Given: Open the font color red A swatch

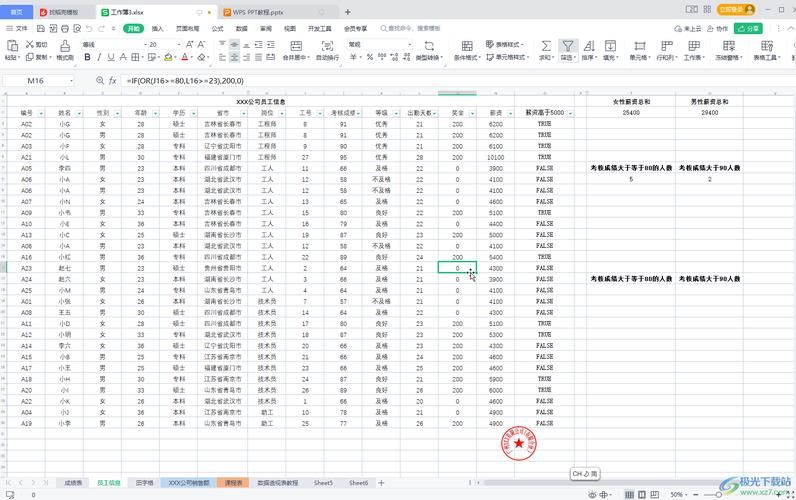Looking at the screenshot, I should 185,57.
